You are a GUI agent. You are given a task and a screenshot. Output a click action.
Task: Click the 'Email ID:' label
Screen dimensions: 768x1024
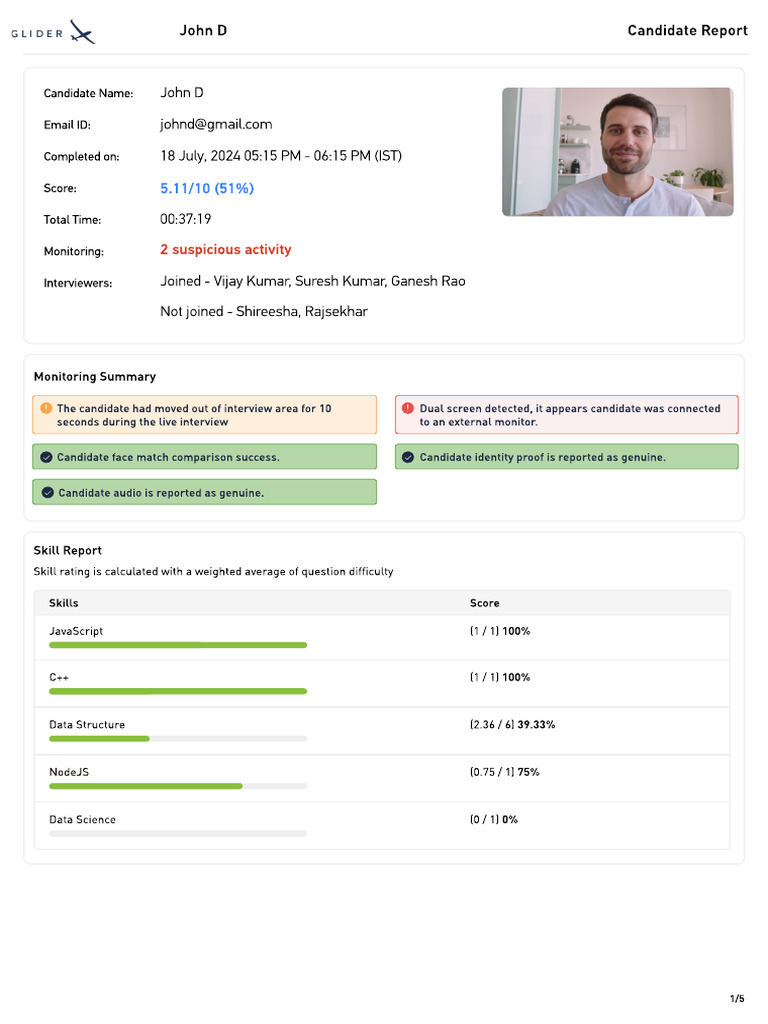coord(67,125)
